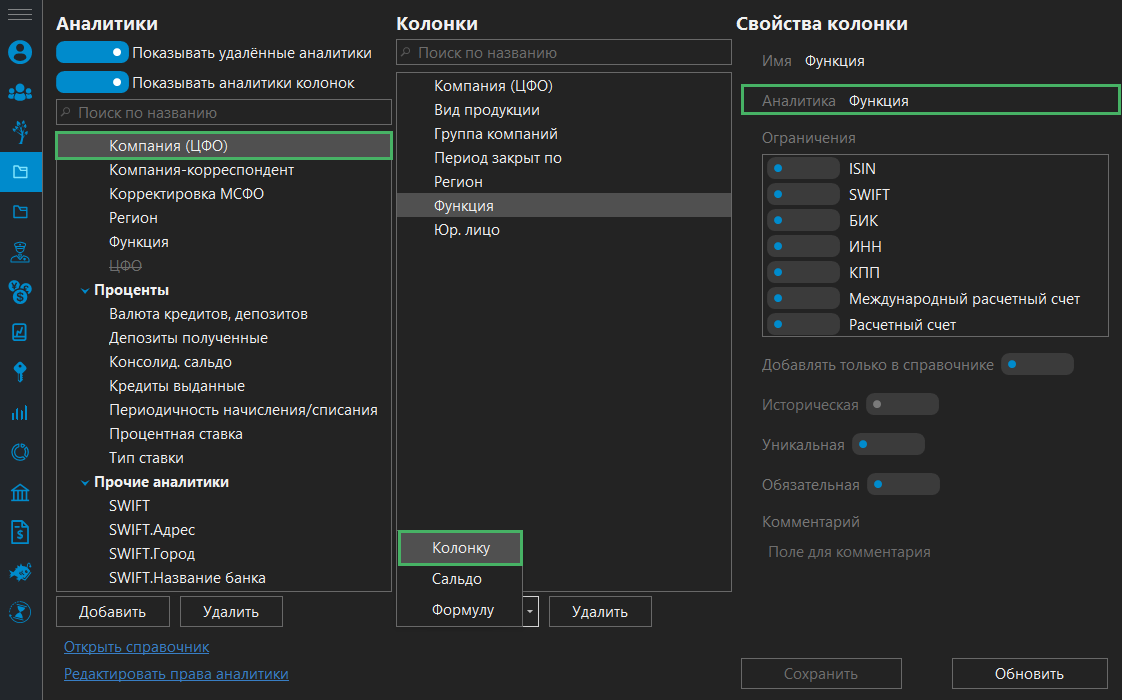The image size is (1122, 700).
Task: Collapse the 'Проценты' group
Action: point(85,290)
